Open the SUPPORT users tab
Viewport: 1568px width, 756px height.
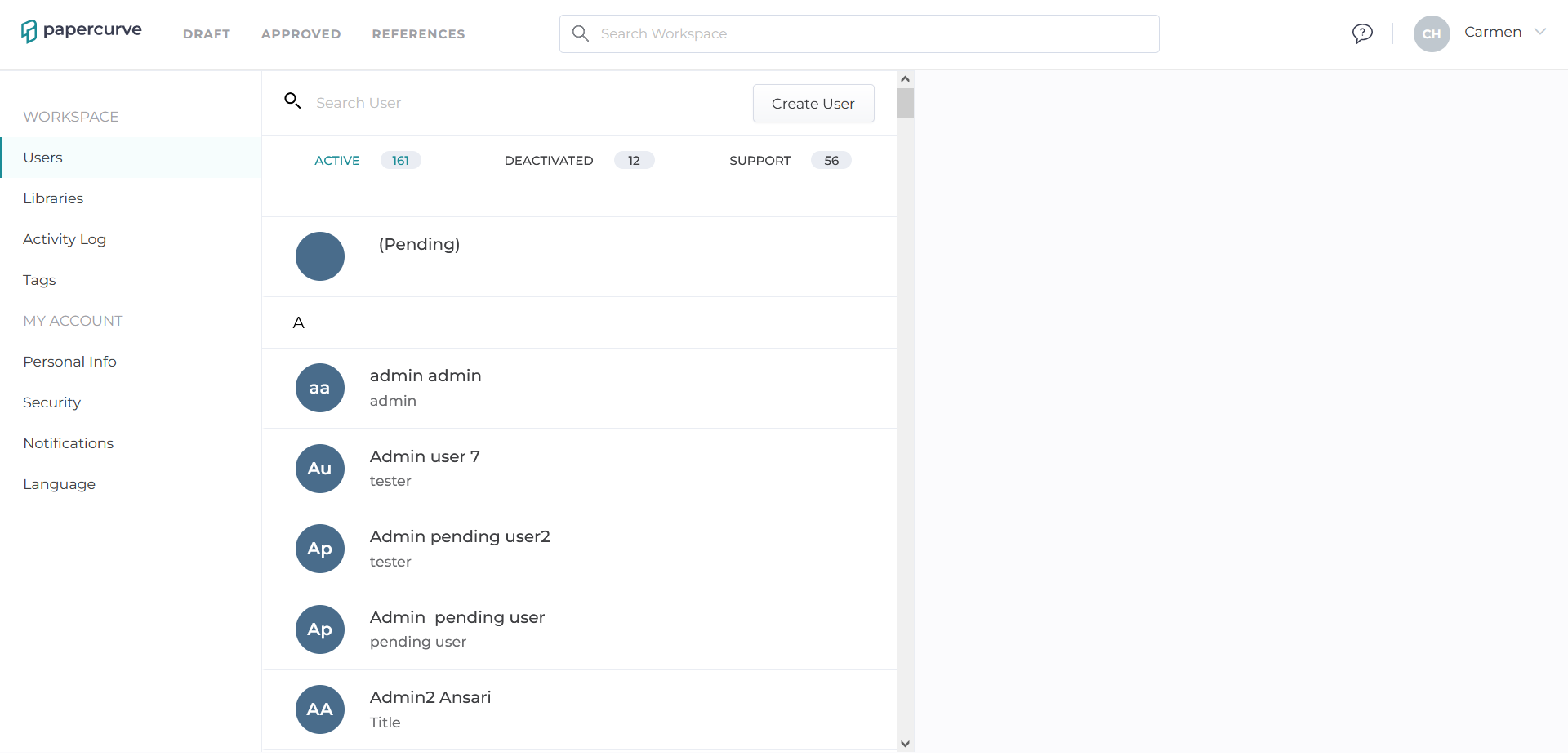[759, 160]
